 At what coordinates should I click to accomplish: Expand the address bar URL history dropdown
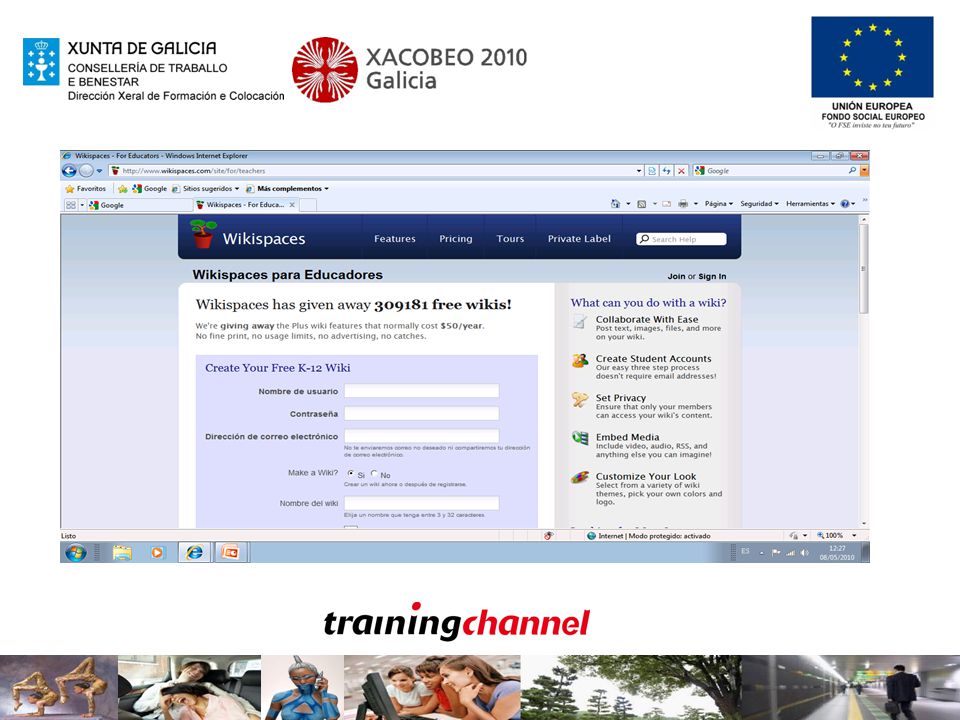[639, 171]
